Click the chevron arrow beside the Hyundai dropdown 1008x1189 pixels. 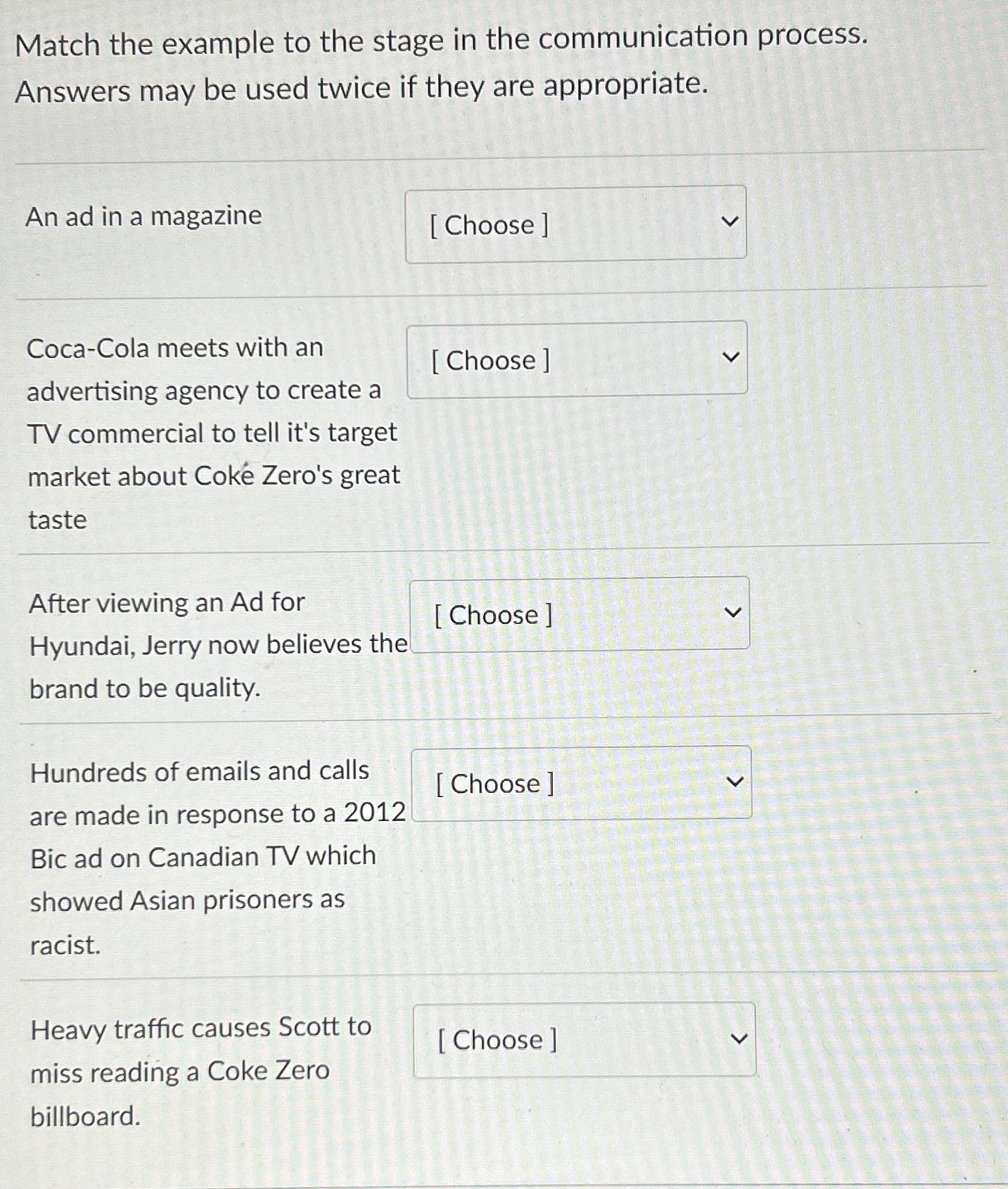click(736, 611)
